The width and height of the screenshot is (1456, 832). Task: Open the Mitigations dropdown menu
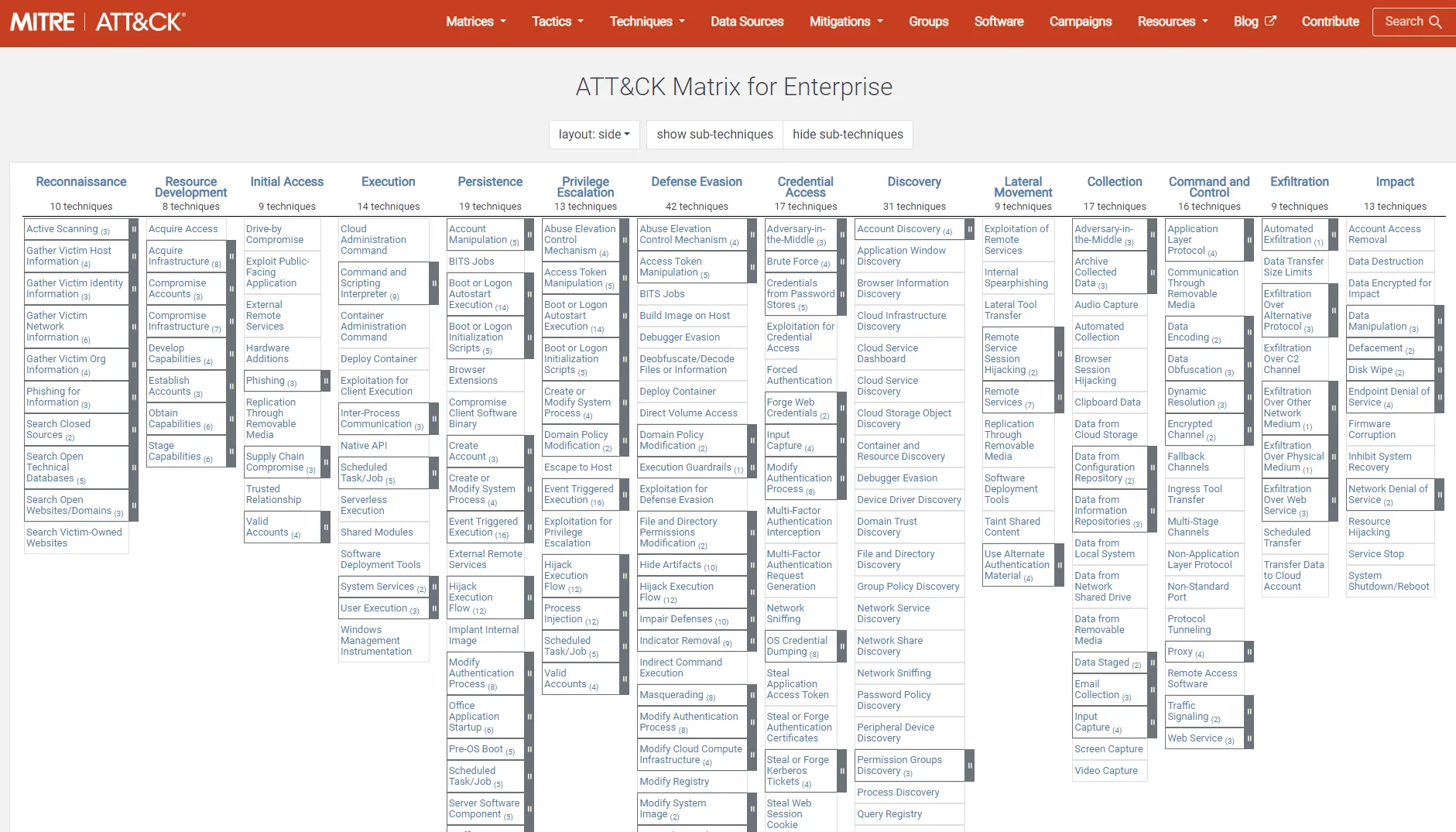click(x=845, y=22)
